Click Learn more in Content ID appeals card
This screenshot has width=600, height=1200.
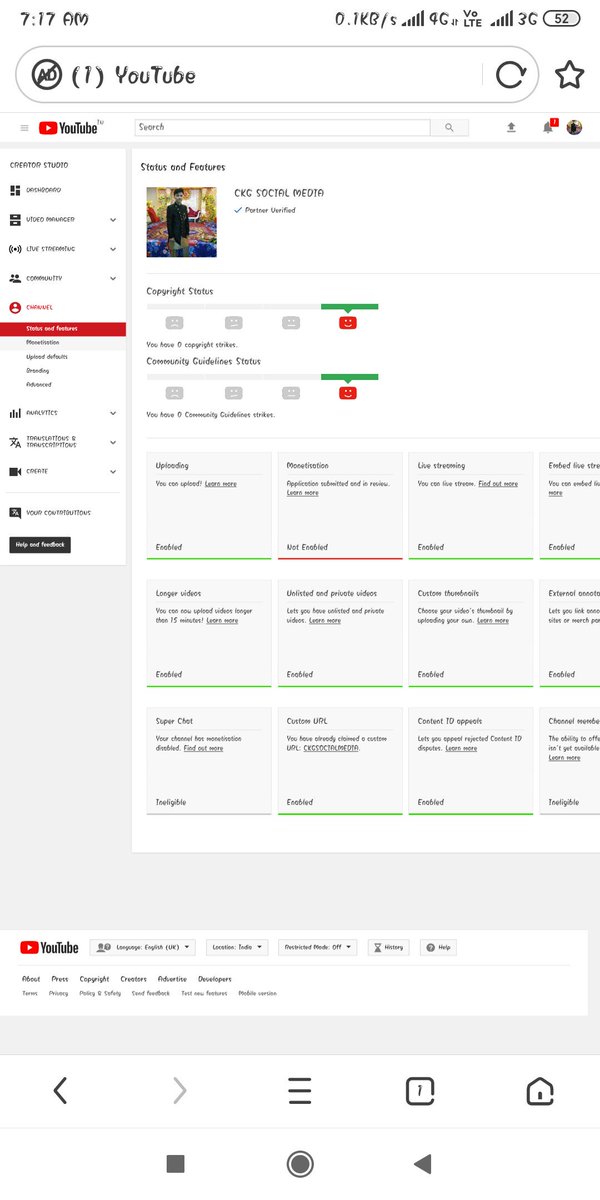pyautogui.click(x=461, y=748)
